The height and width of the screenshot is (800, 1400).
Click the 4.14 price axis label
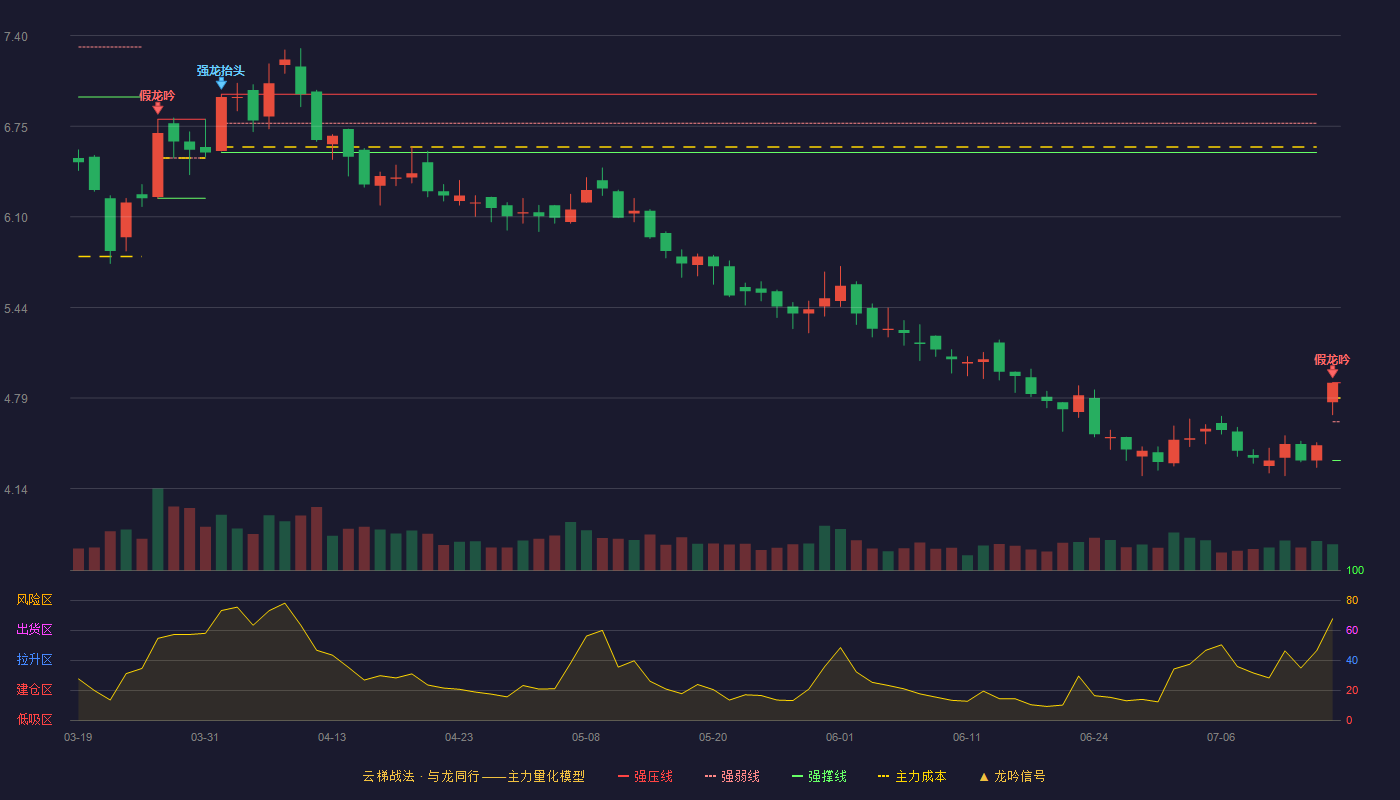tap(16, 490)
